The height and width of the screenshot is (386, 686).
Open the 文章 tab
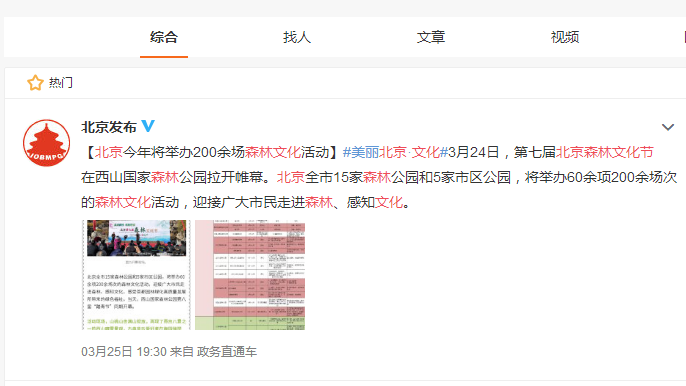tap(431, 37)
